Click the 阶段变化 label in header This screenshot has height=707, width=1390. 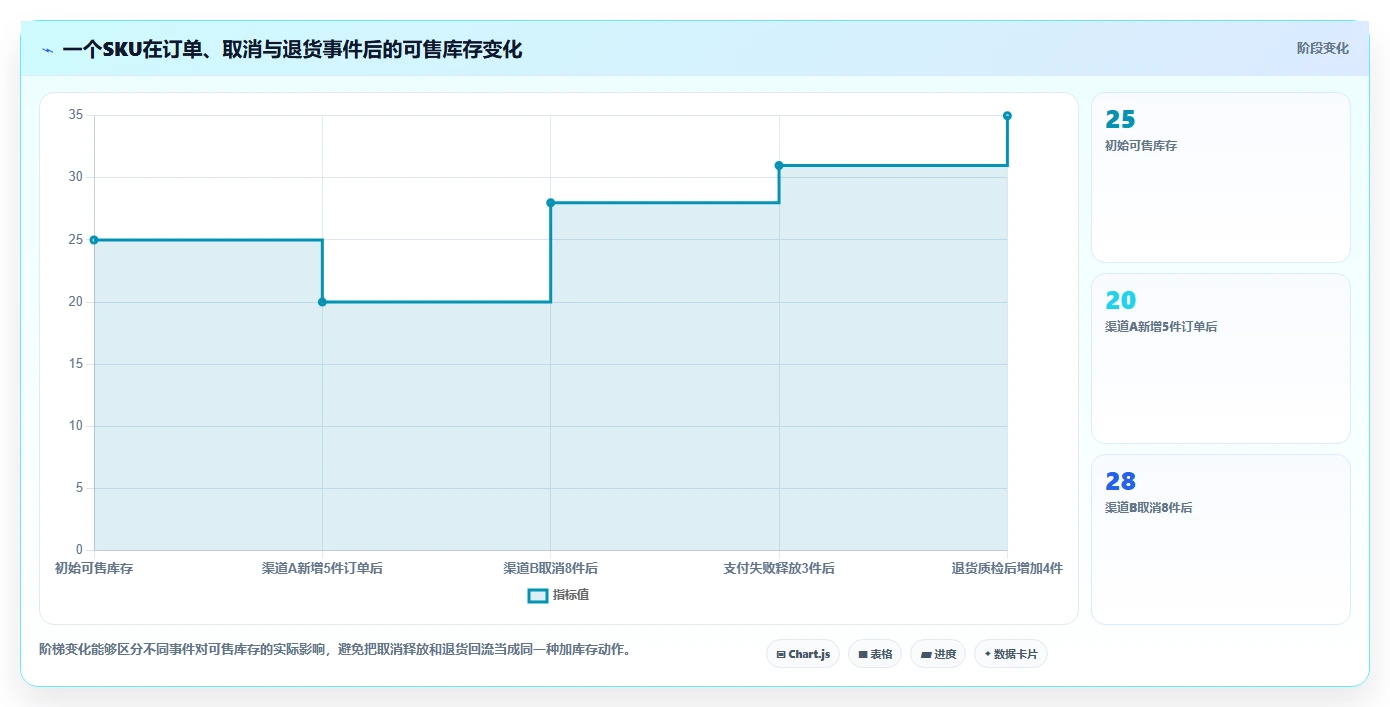1322,48
